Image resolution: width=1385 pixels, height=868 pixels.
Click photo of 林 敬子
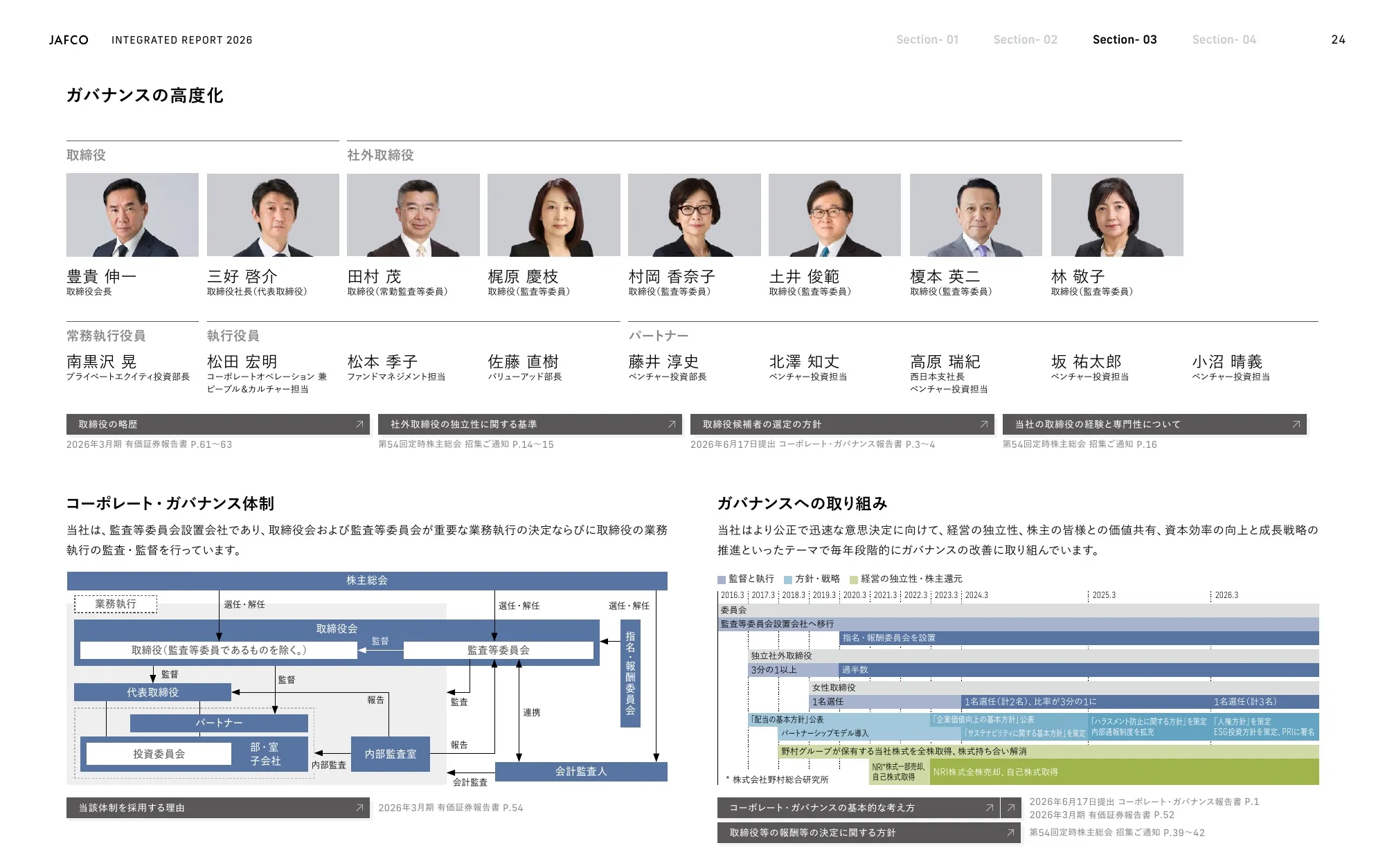coord(1117,215)
